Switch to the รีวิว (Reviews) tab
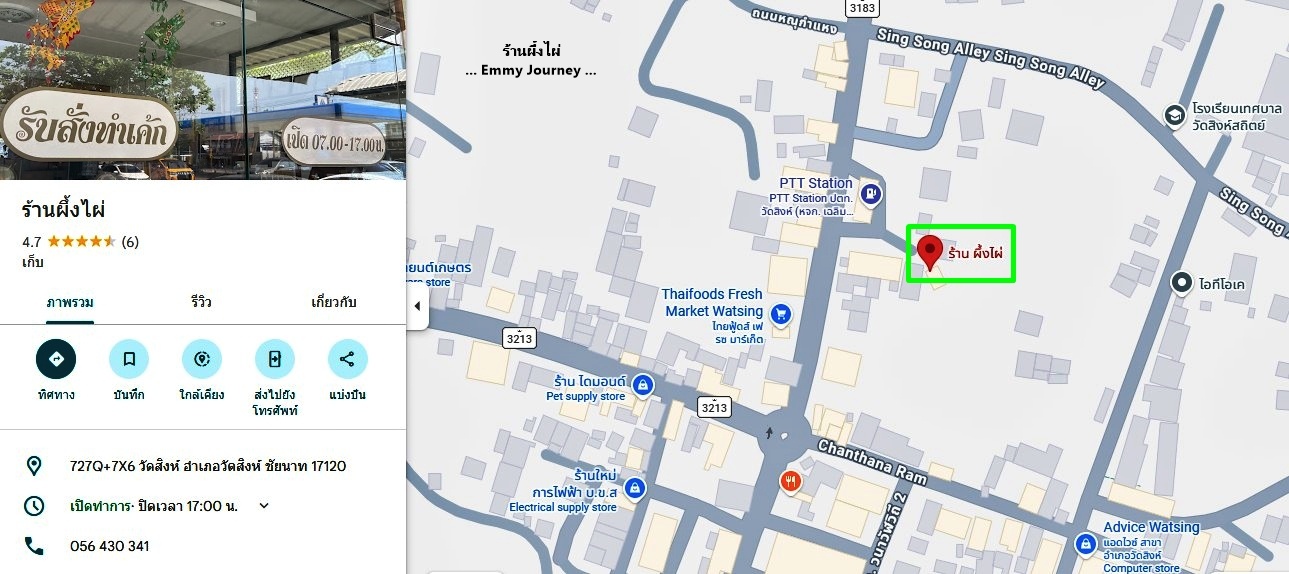This screenshot has width=1289, height=574. point(202,302)
